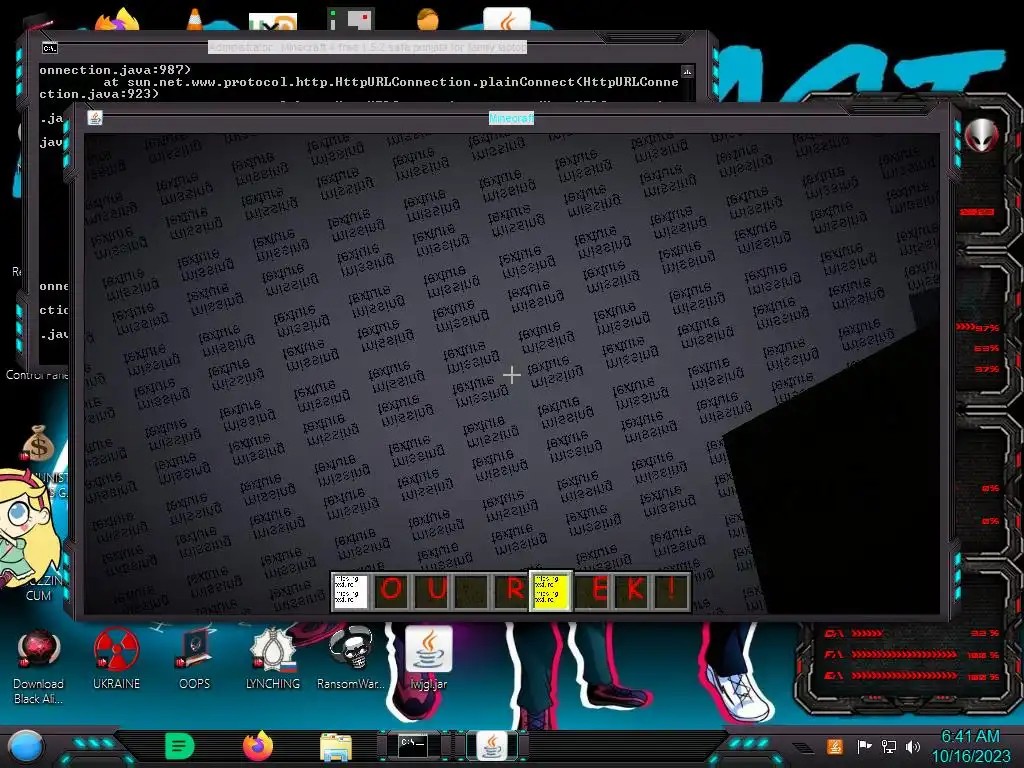This screenshot has height=768, width=1024.
Task: Select the hotbar slot showing letter O
Action: pyautogui.click(x=391, y=590)
